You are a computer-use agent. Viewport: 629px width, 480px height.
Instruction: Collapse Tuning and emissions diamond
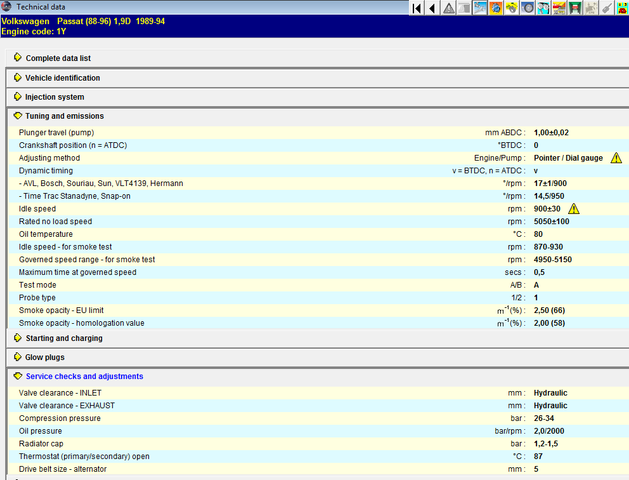pyautogui.click(x=18, y=115)
